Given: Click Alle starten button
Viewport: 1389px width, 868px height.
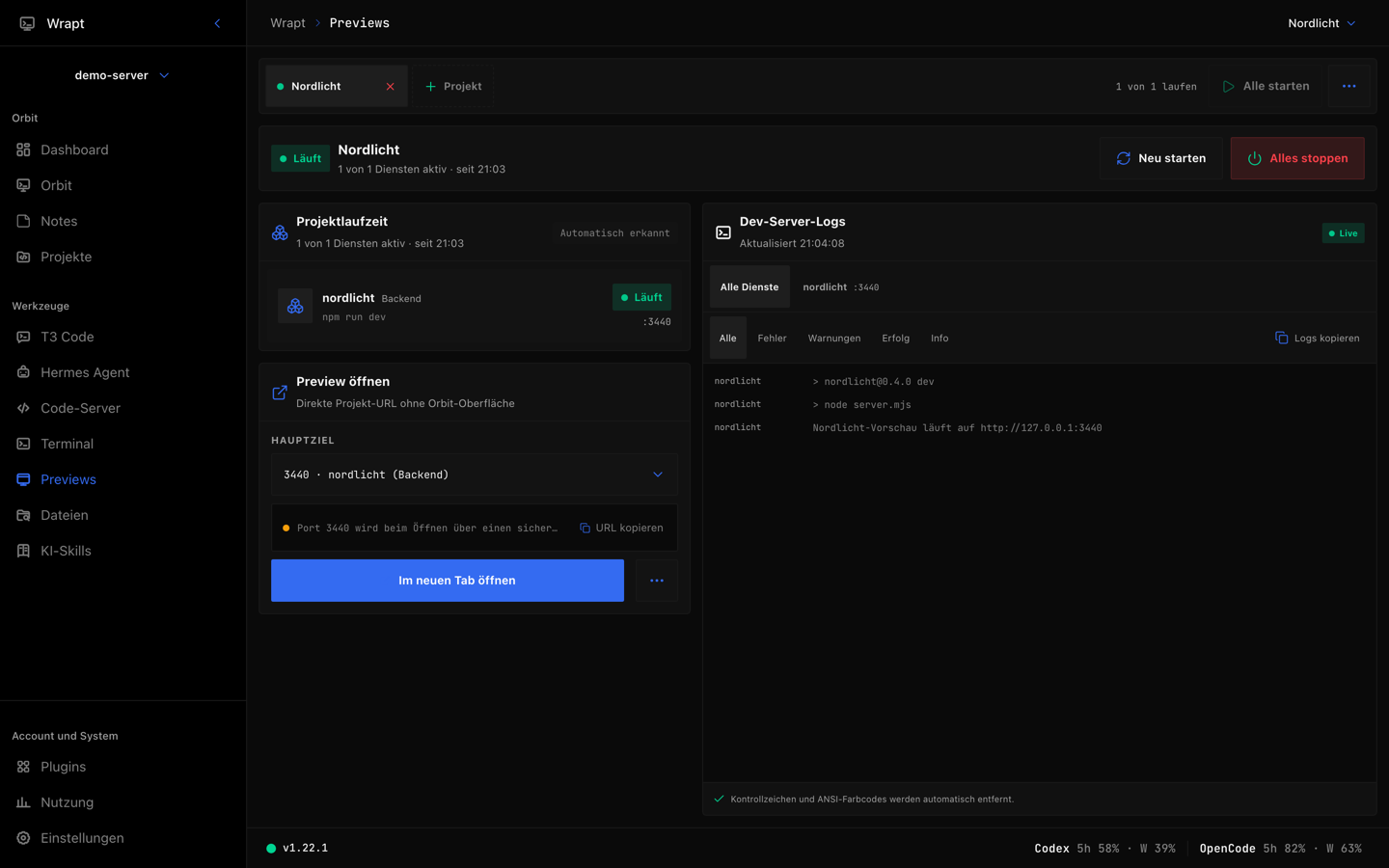Looking at the screenshot, I should pyautogui.click(x=1266, y=86).
